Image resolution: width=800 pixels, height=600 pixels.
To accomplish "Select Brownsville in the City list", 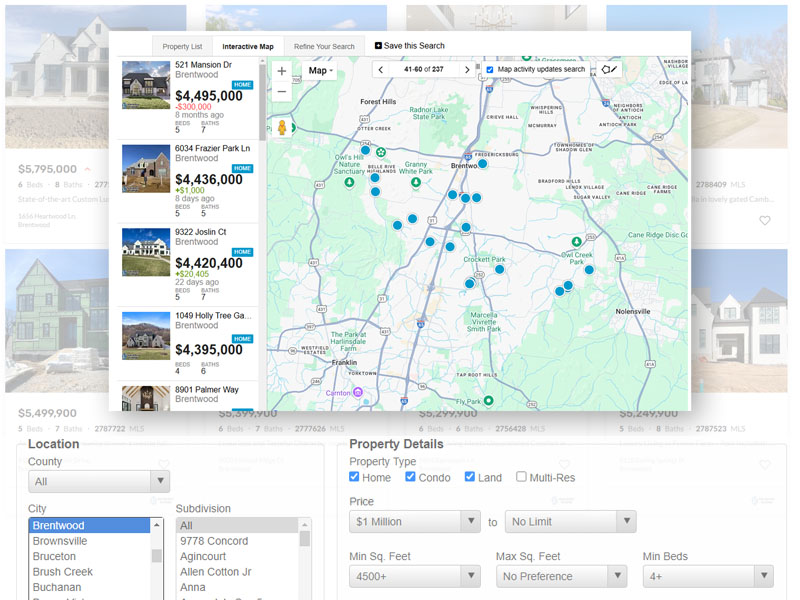I will click(x=90, y=541).
